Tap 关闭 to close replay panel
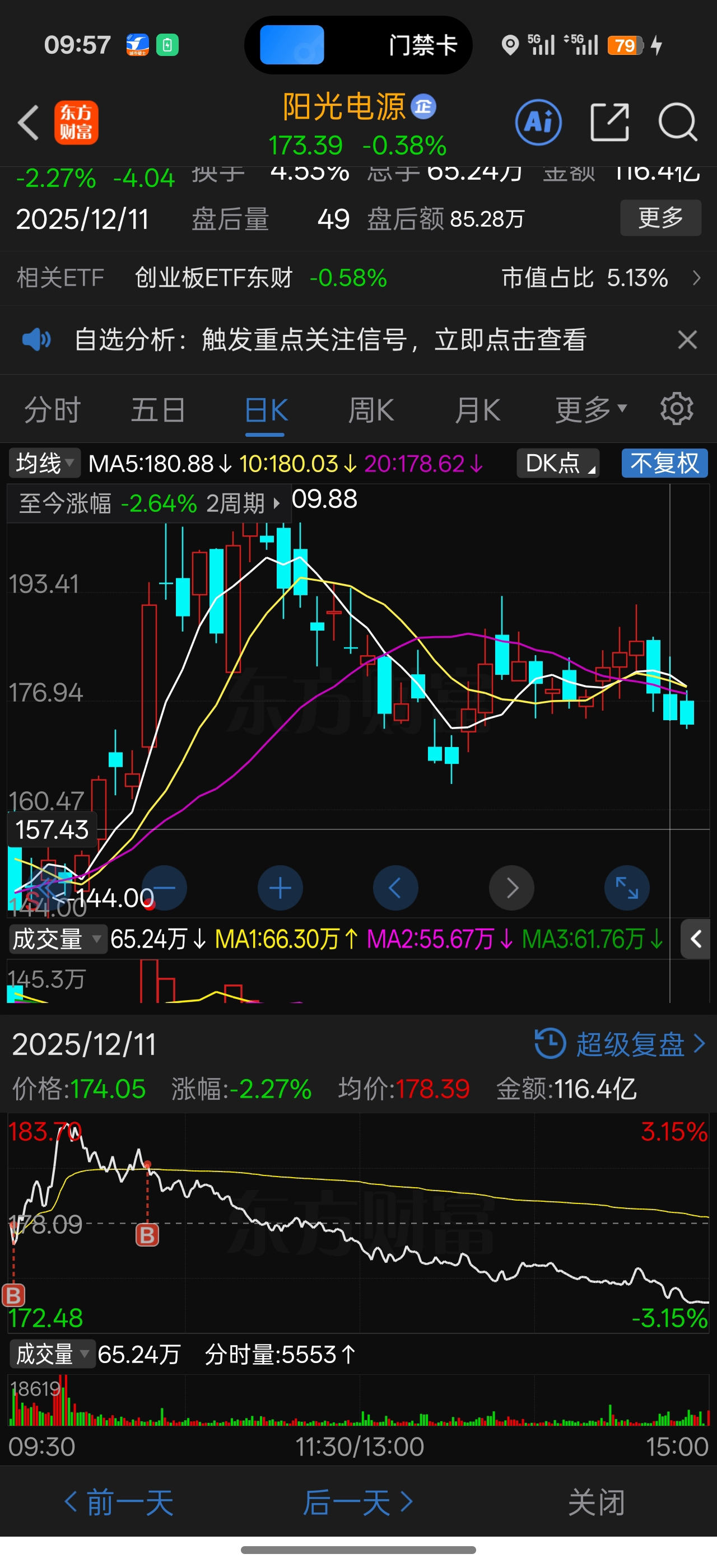The width and height of the screenshot is (717, 1568). [597, 1503]
